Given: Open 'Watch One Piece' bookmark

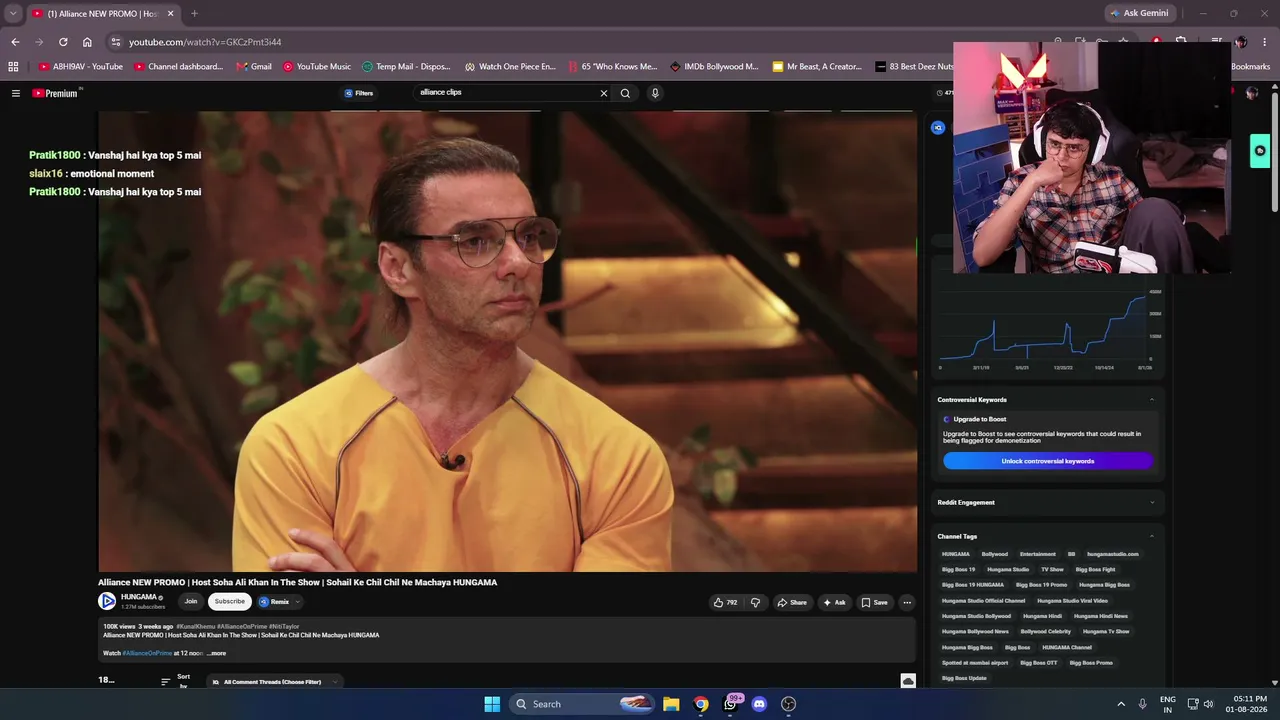Looking at the screenshot, I should coord(510,67).
